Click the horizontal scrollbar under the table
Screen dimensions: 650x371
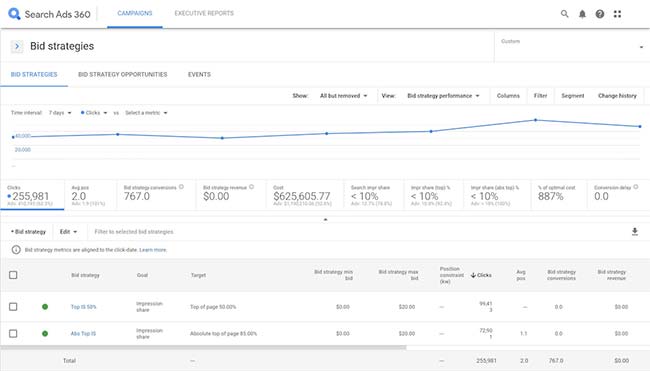point(203,348)
